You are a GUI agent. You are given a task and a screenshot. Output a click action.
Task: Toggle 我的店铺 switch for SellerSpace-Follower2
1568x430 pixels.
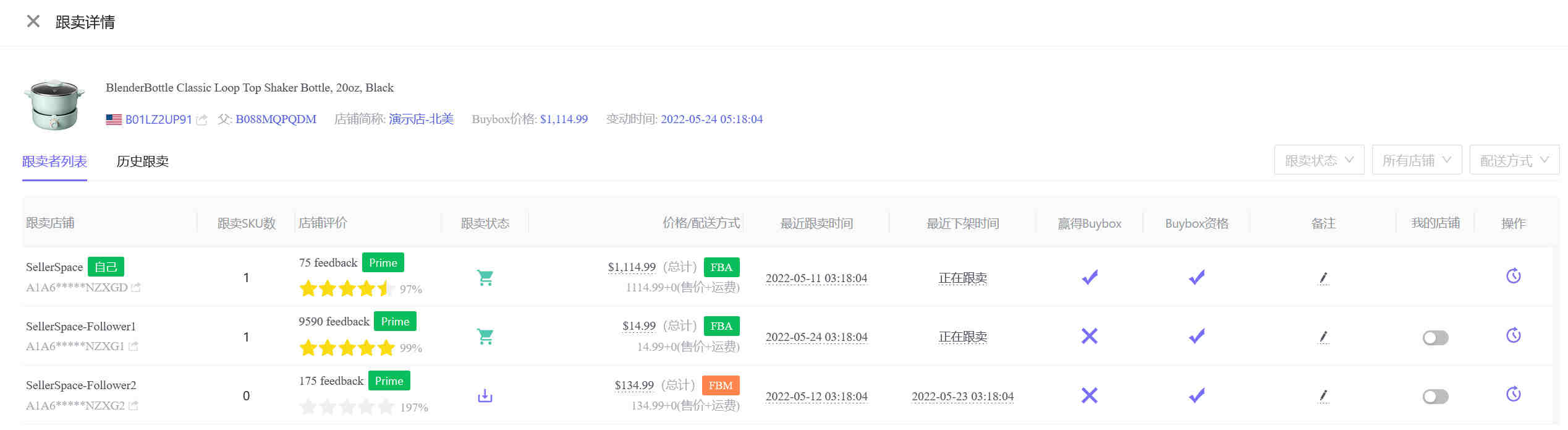tap(1435, 397)
